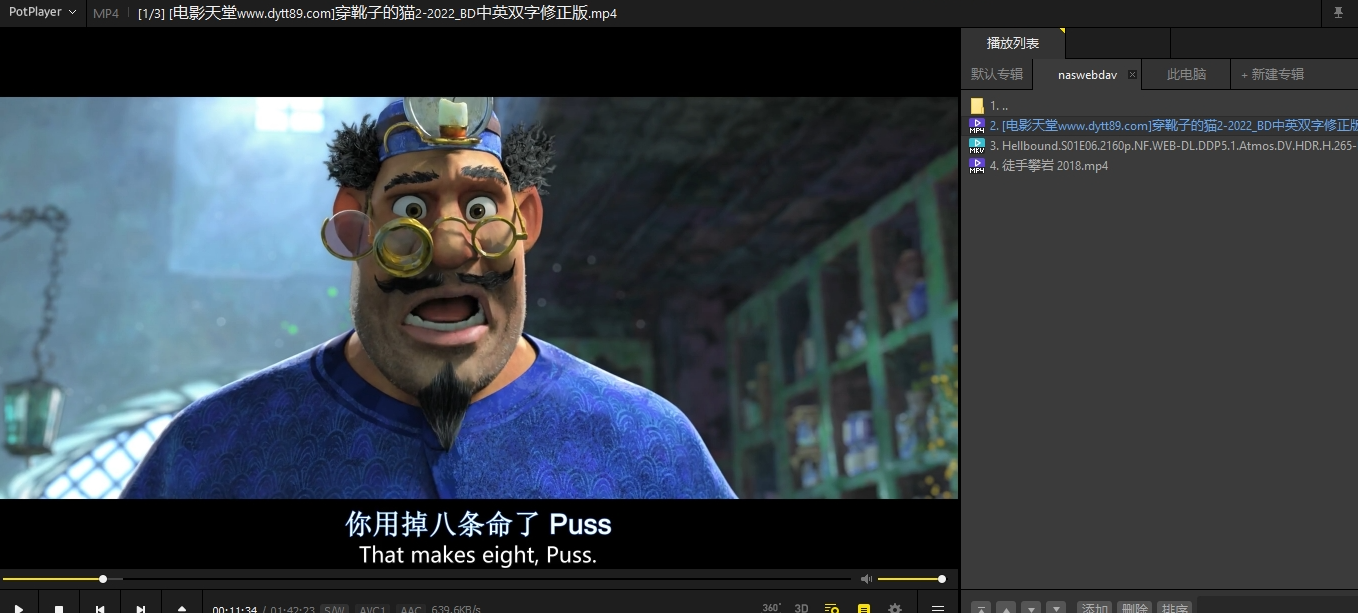Image resolution: width=1358 pixels, height=613 pixels.
Task: Click the MP4 icon of 穿靴子的猫2
Action: (977, 125)
